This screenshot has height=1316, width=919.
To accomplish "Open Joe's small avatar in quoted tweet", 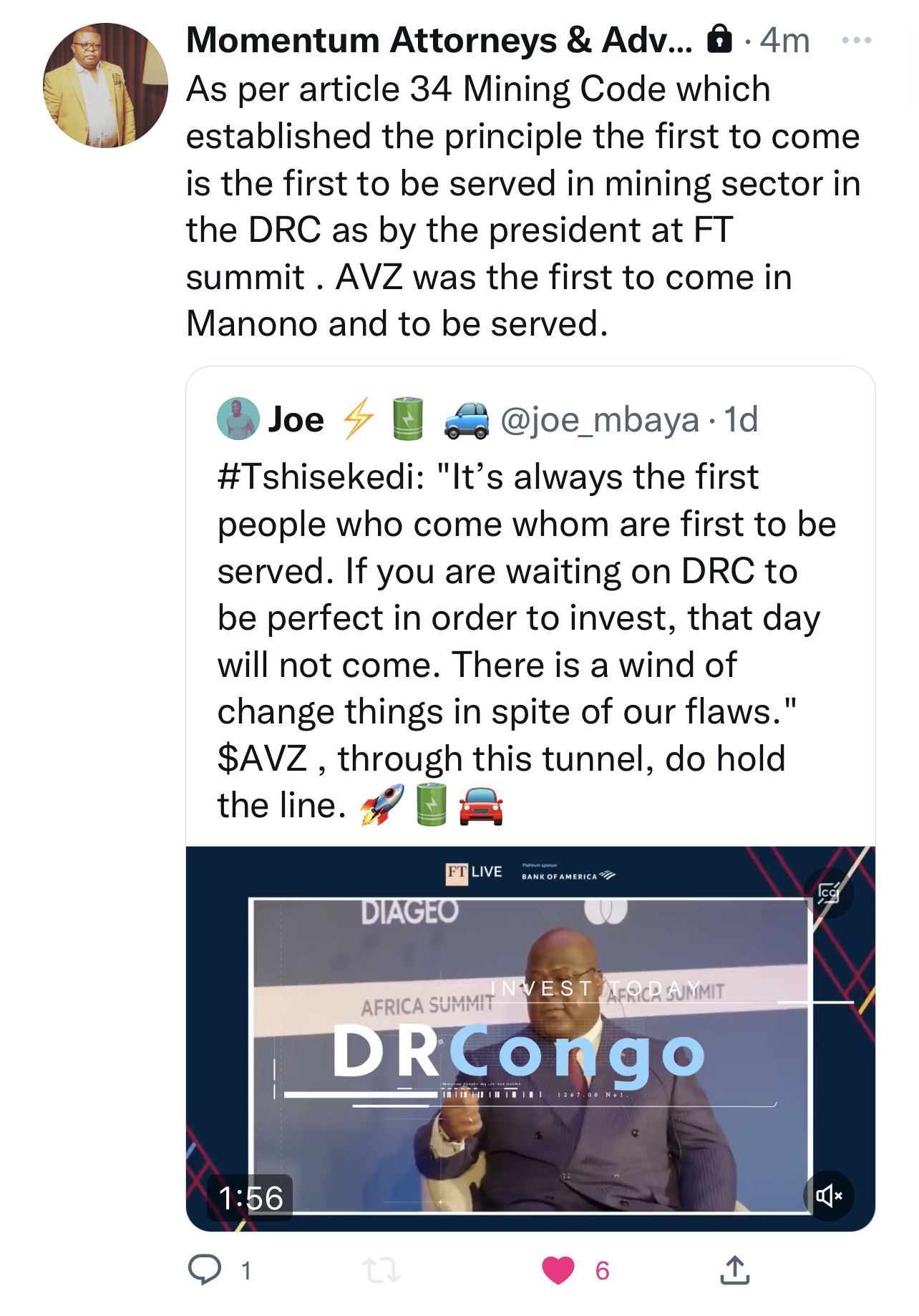I will (238, 419).
